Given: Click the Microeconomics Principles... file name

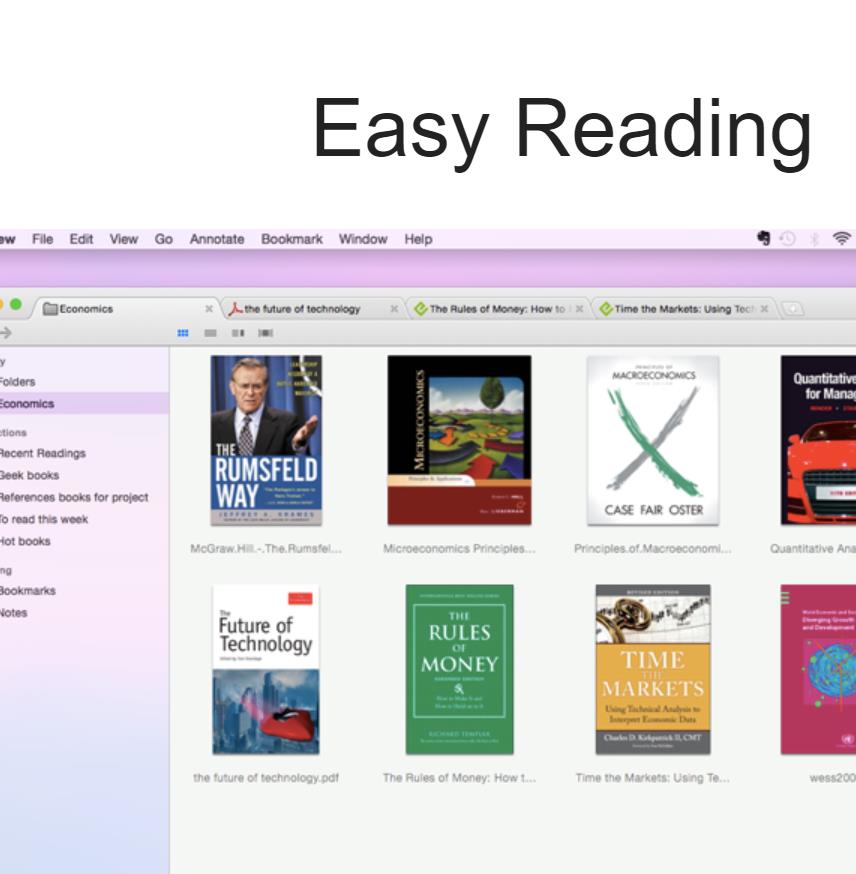Looking at the screenshot, I should click(459, 548).
